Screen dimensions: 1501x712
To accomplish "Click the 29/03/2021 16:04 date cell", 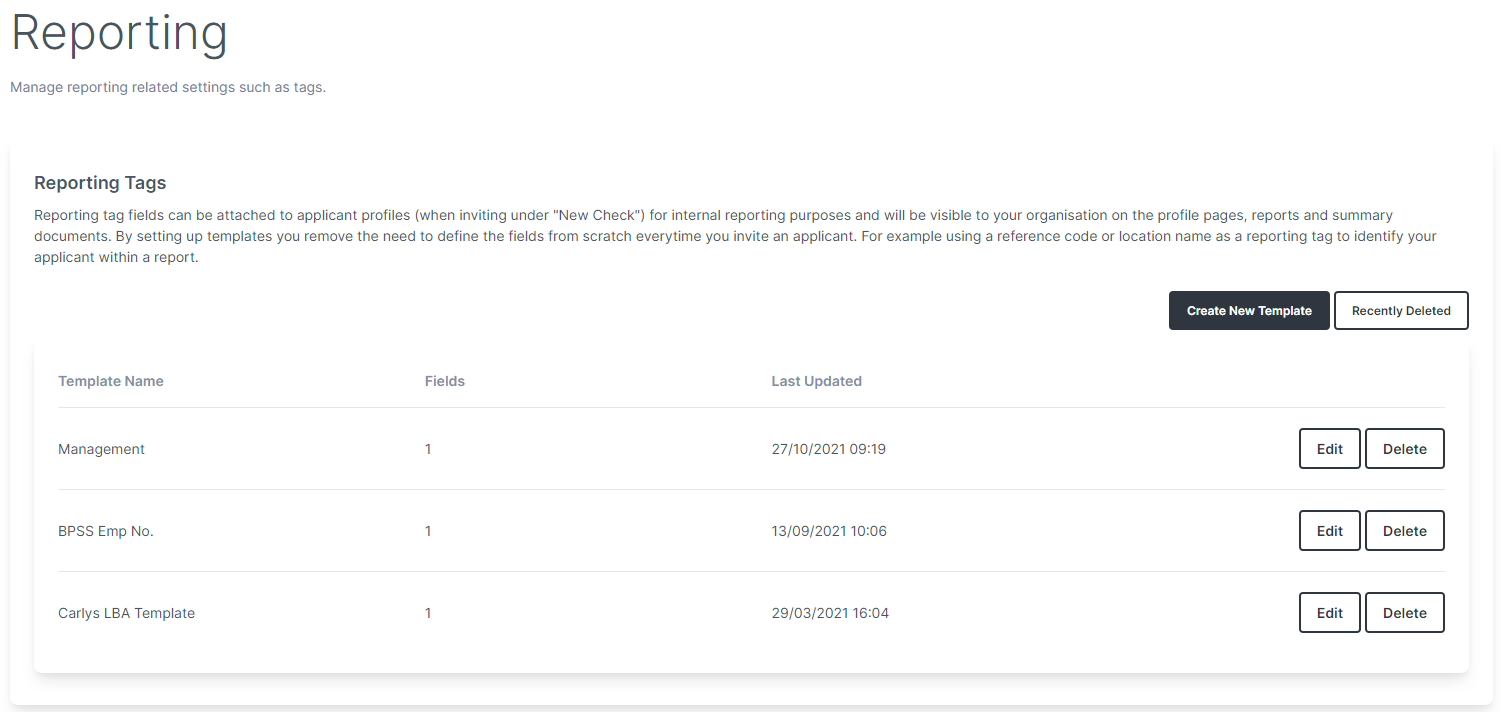I will coord(830,613).
